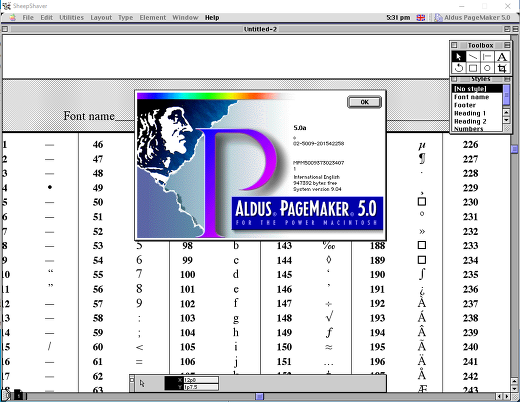Select the Pointer tool in Toolbox
This screenshot has width=520, height=402.
point(458,57)
